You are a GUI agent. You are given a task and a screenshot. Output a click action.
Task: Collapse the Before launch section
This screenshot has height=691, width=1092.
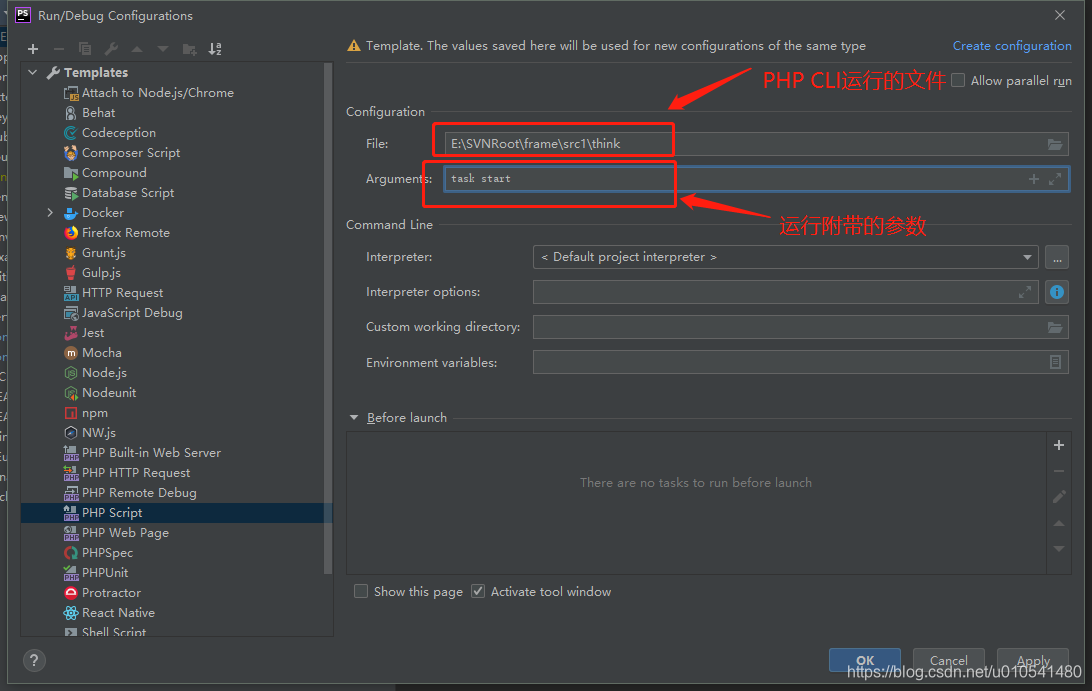(354, 418)
